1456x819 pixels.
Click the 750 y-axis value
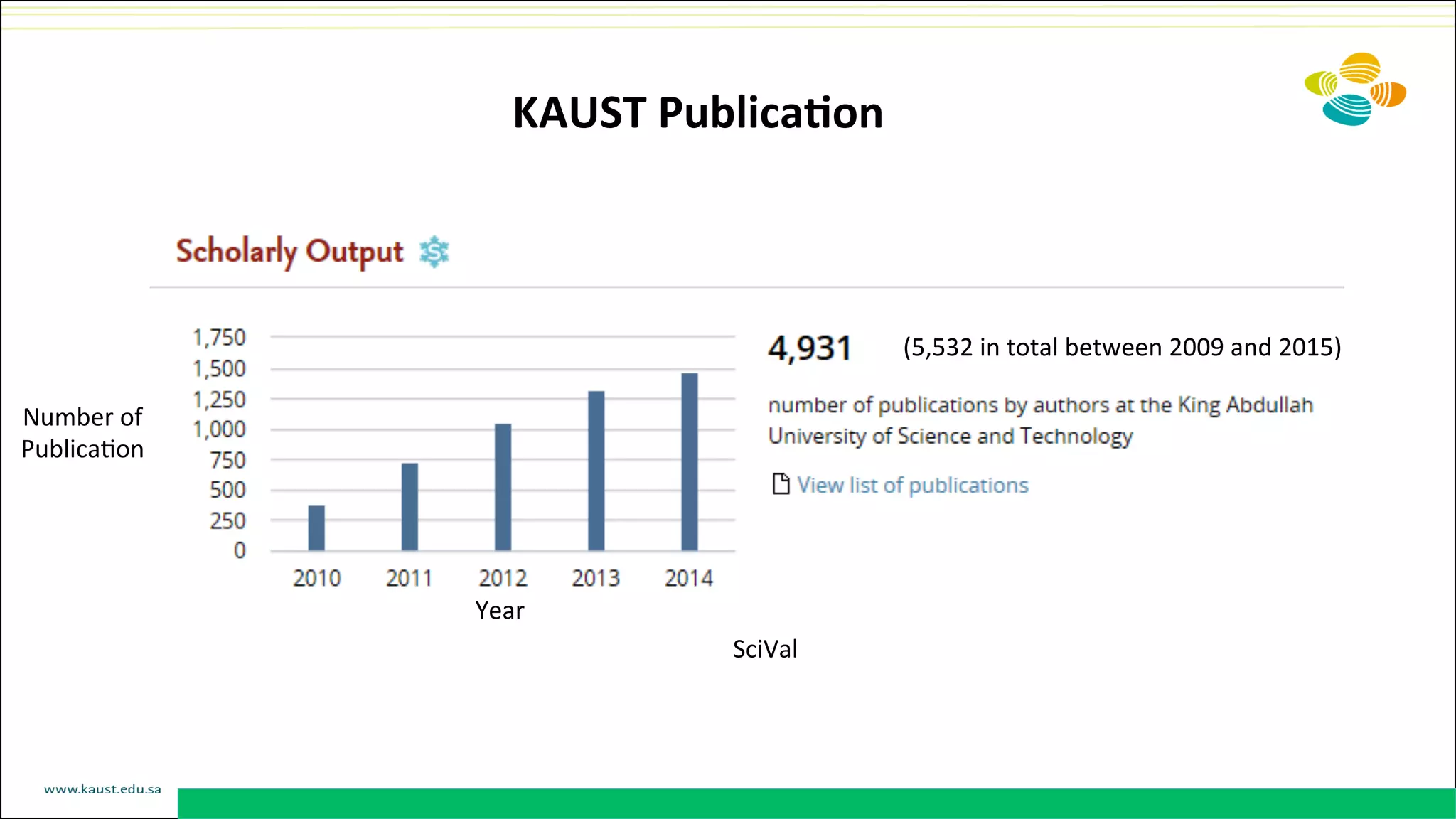(x=227, y=460)
